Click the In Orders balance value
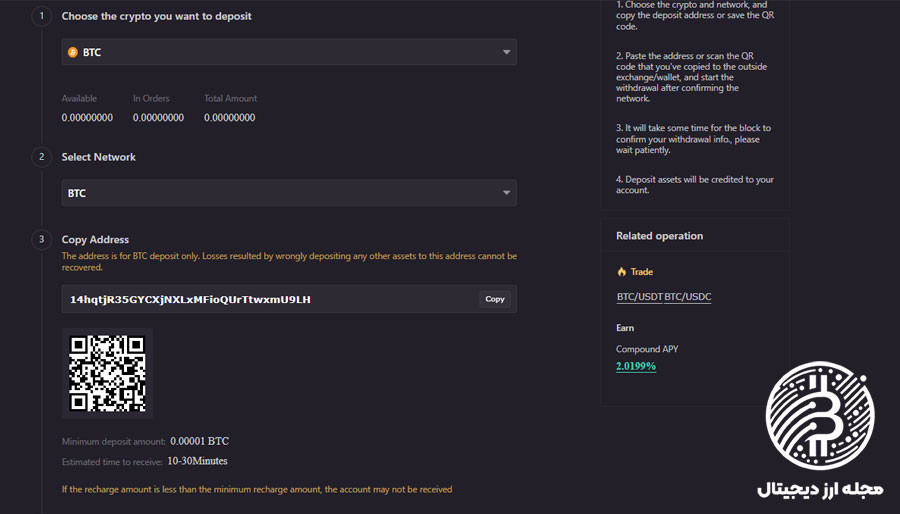This screenshot has height=514, width=900. point(158,118)
